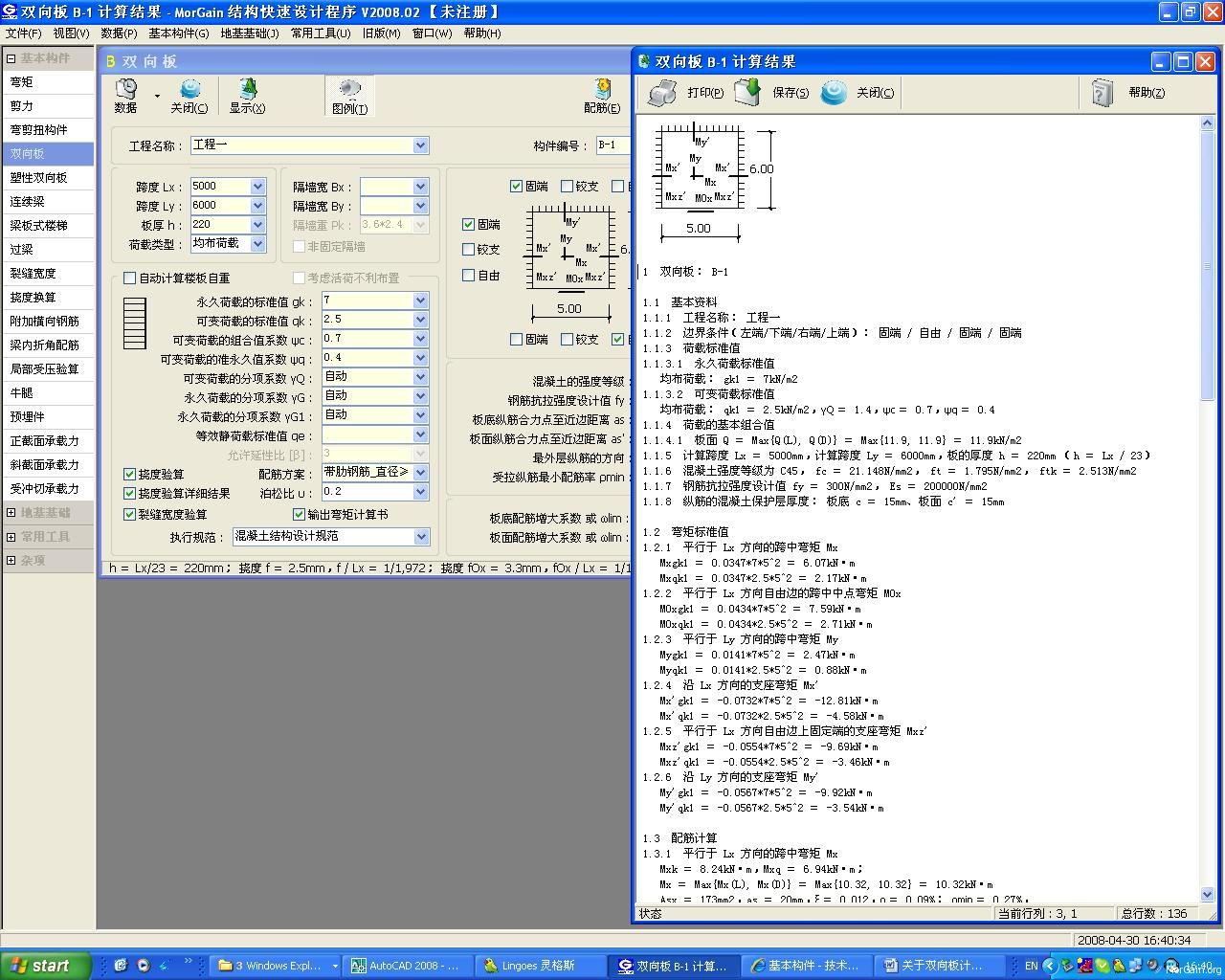
Task: Click the MorGain app icon in title bar
Action: coord(10,12)
